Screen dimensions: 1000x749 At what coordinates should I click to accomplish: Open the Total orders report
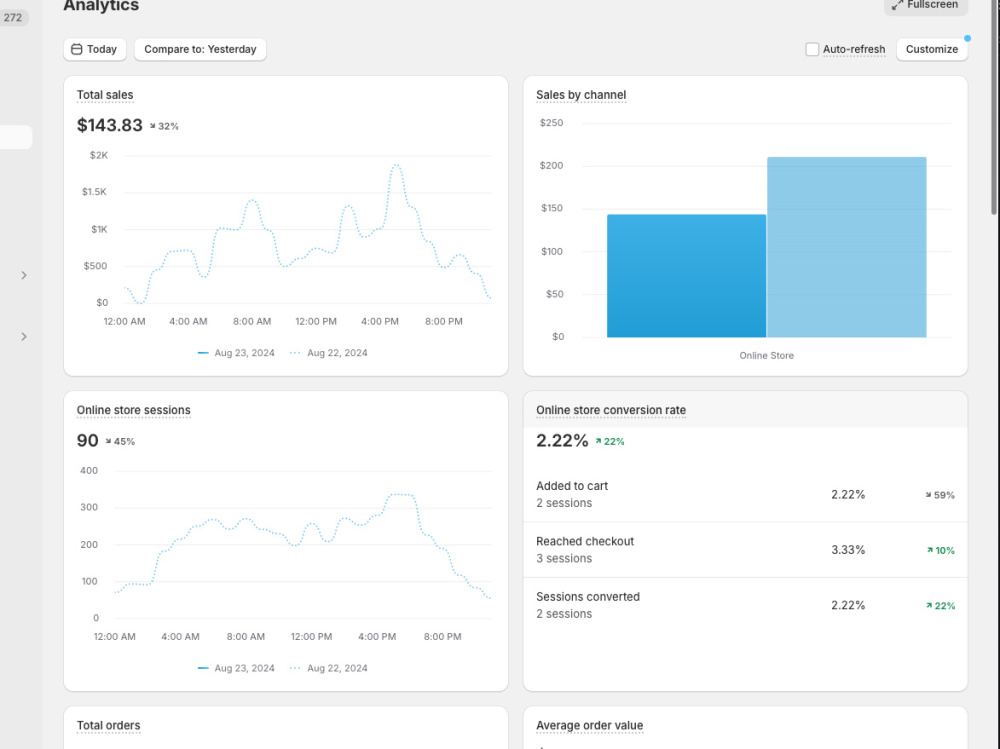(x=108, y=725)
